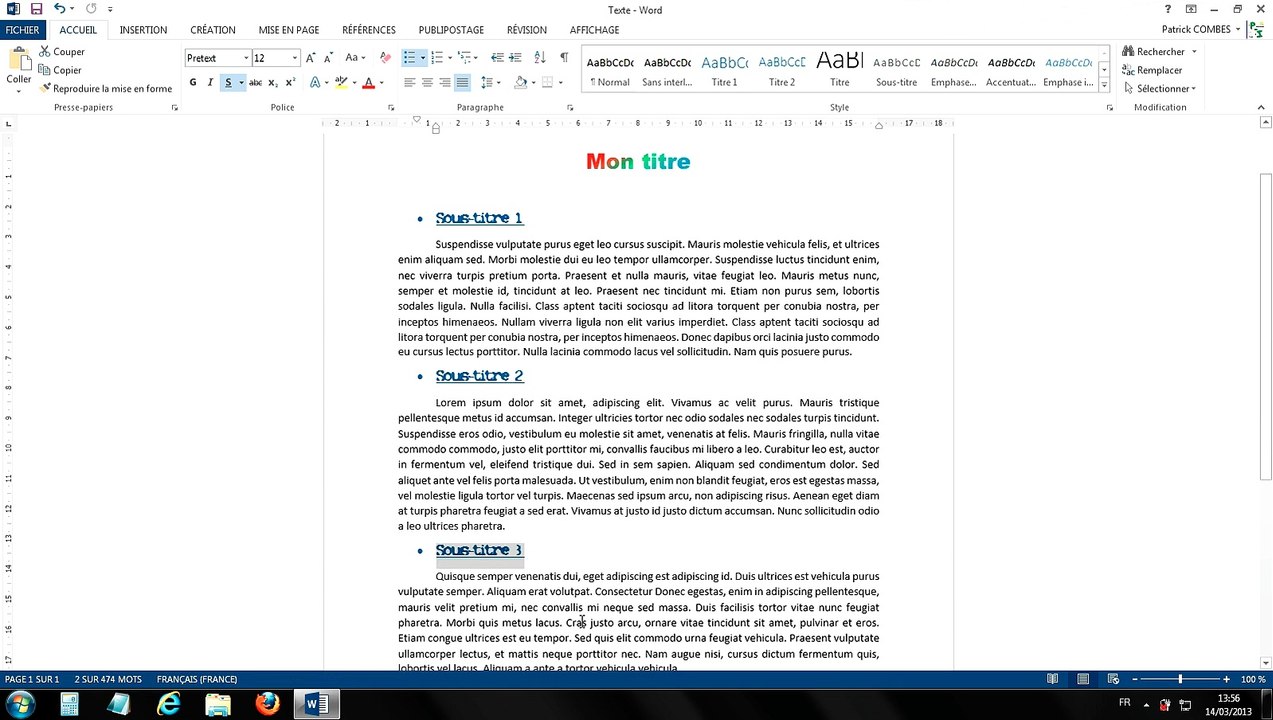Click the Copier button

pos(60,70)
